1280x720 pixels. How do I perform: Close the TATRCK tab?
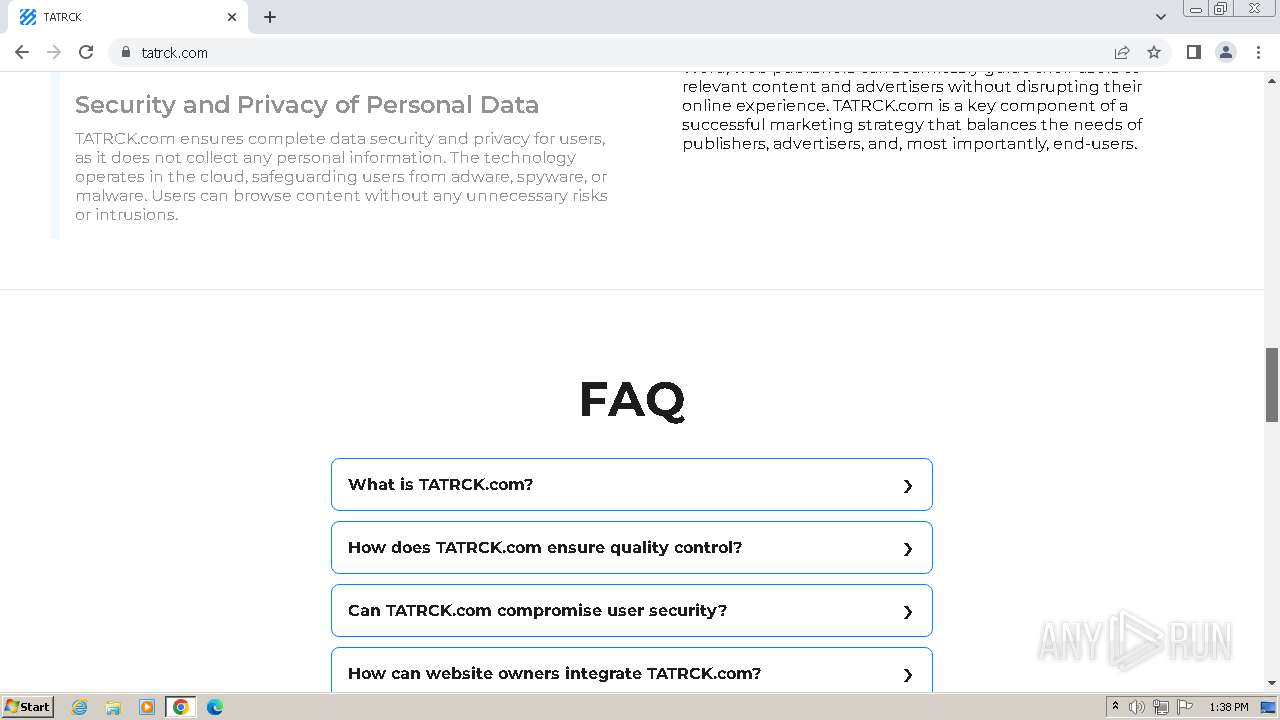point(232,17)
